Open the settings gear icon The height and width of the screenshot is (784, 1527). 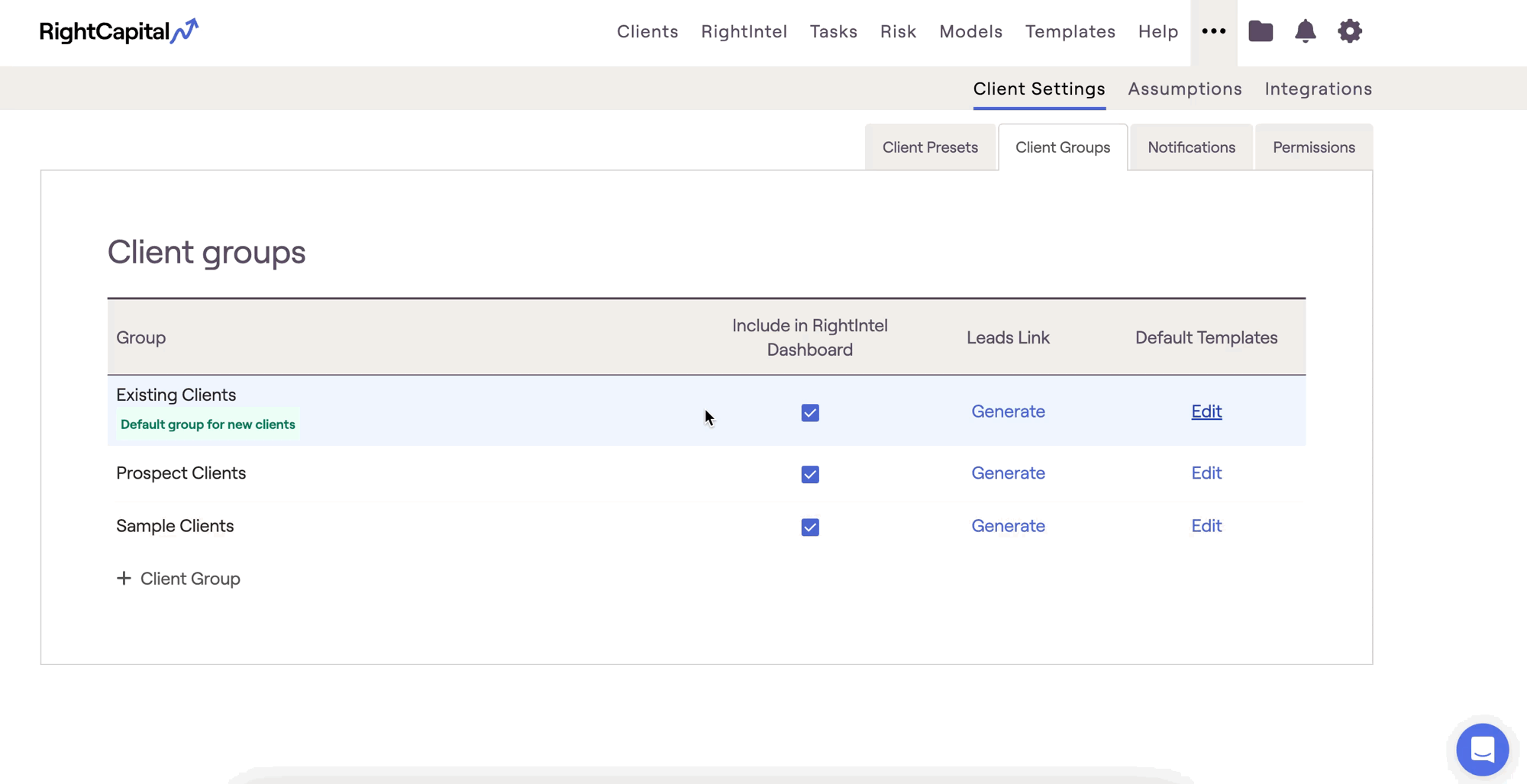1349,31
